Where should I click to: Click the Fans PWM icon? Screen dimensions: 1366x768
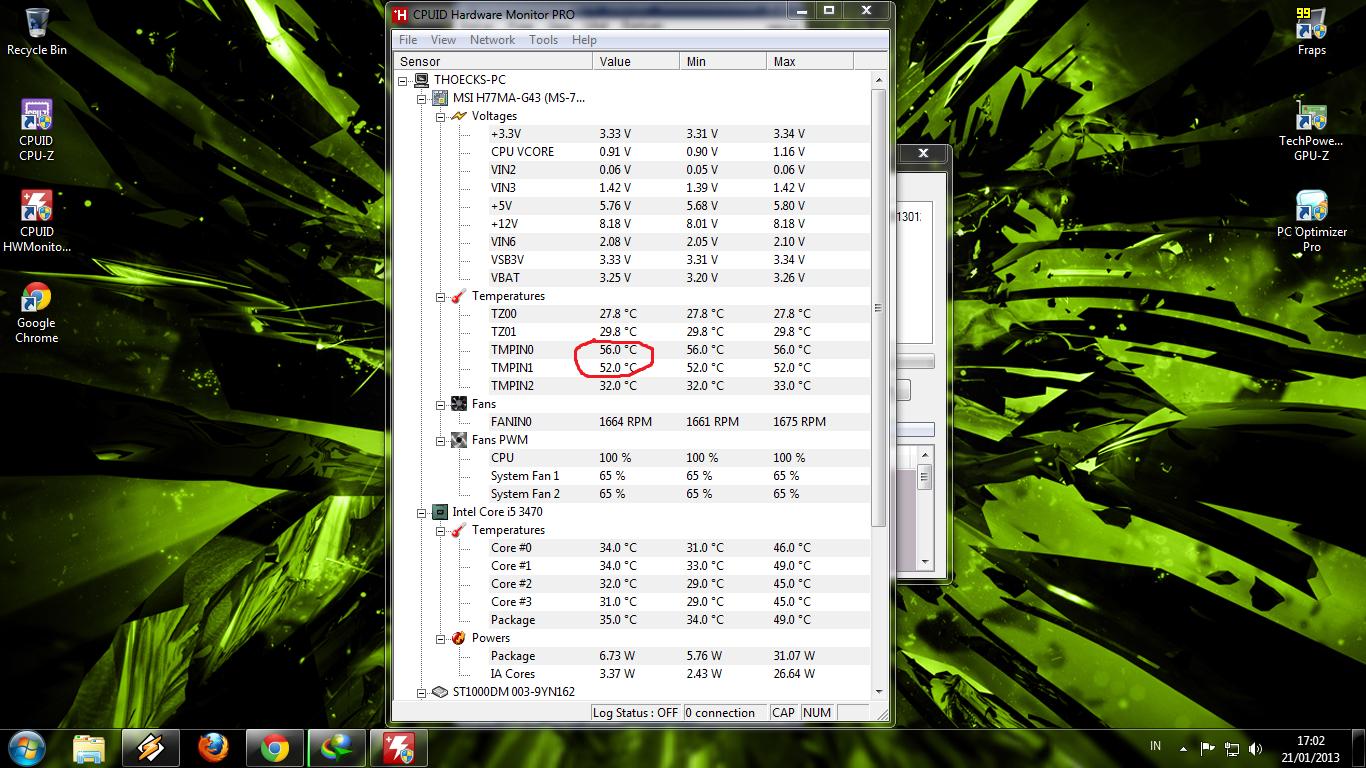[x=459, y=440]
